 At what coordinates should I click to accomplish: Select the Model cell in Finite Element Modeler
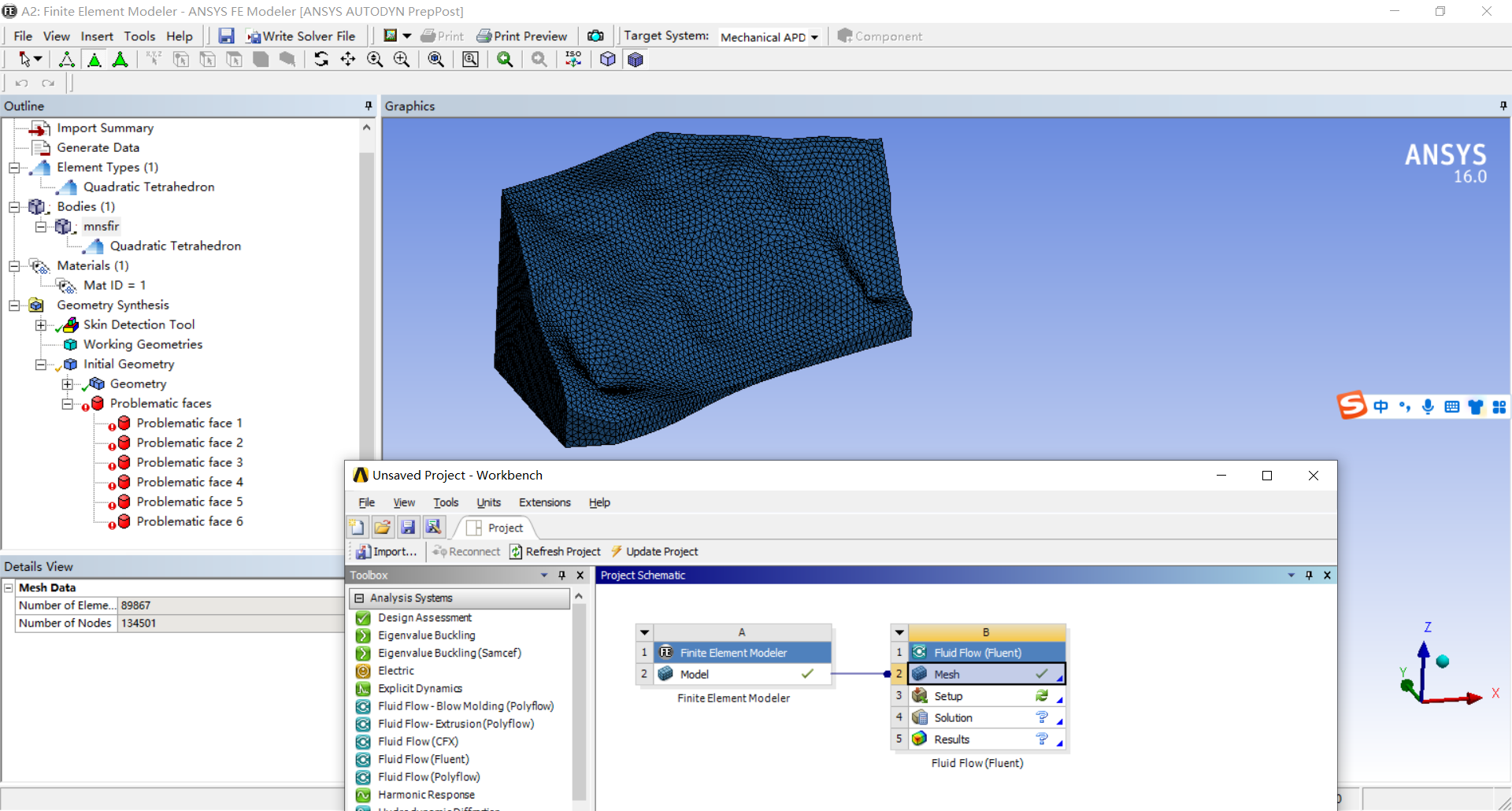click(742, 674)
